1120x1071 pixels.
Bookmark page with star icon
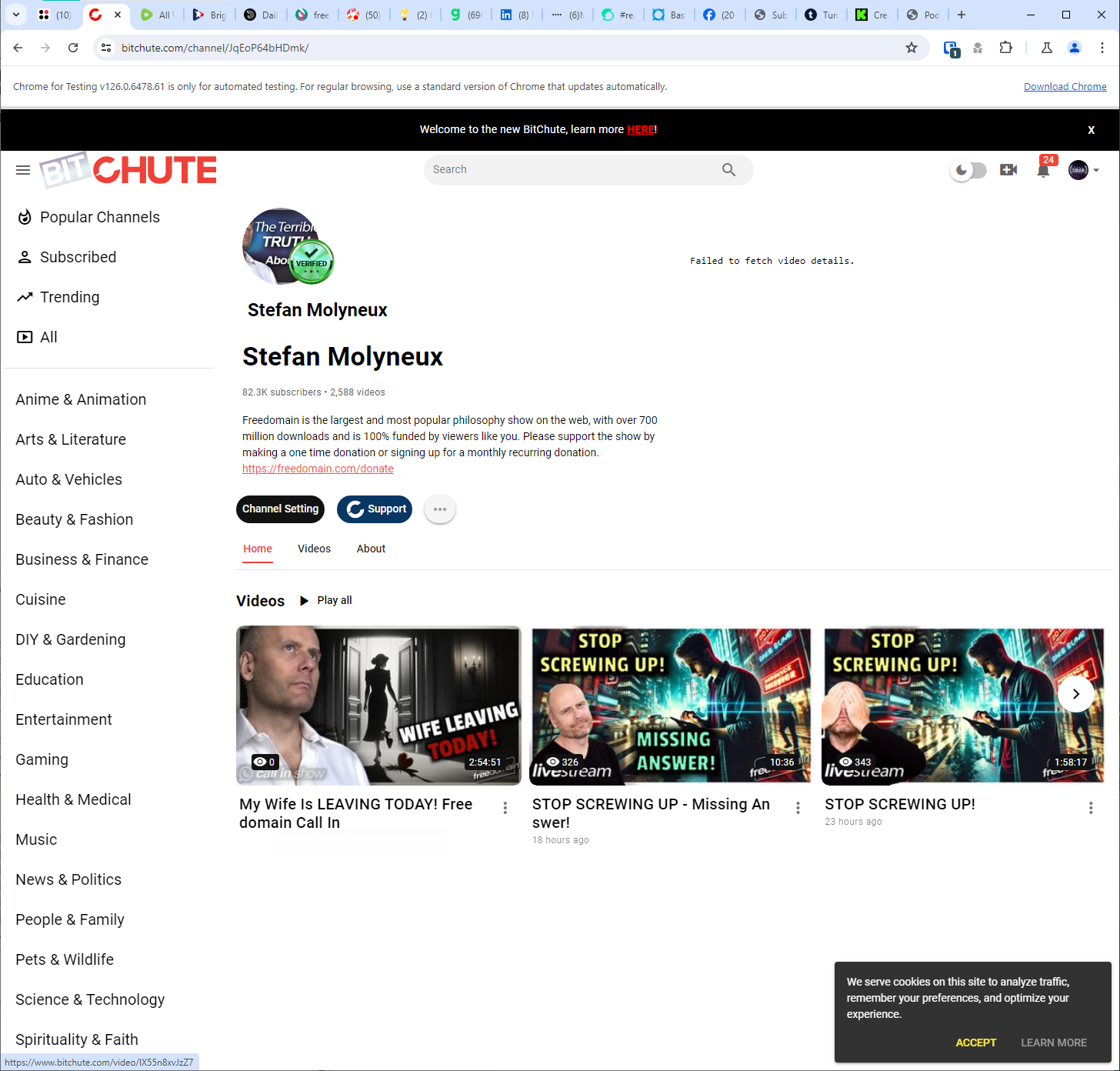pos(912,48)
